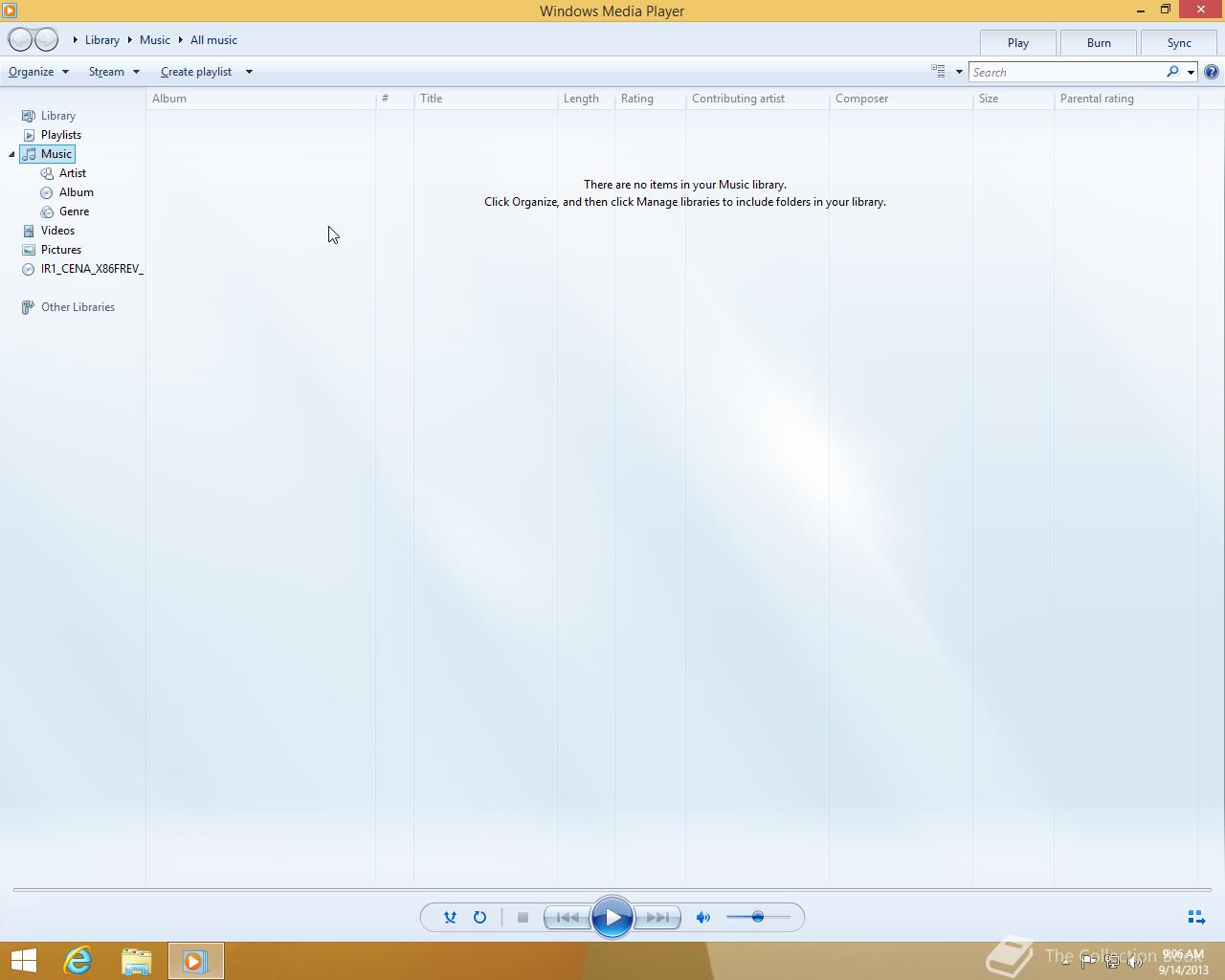
Task: Open the View options icon
Action: (938, 72)
